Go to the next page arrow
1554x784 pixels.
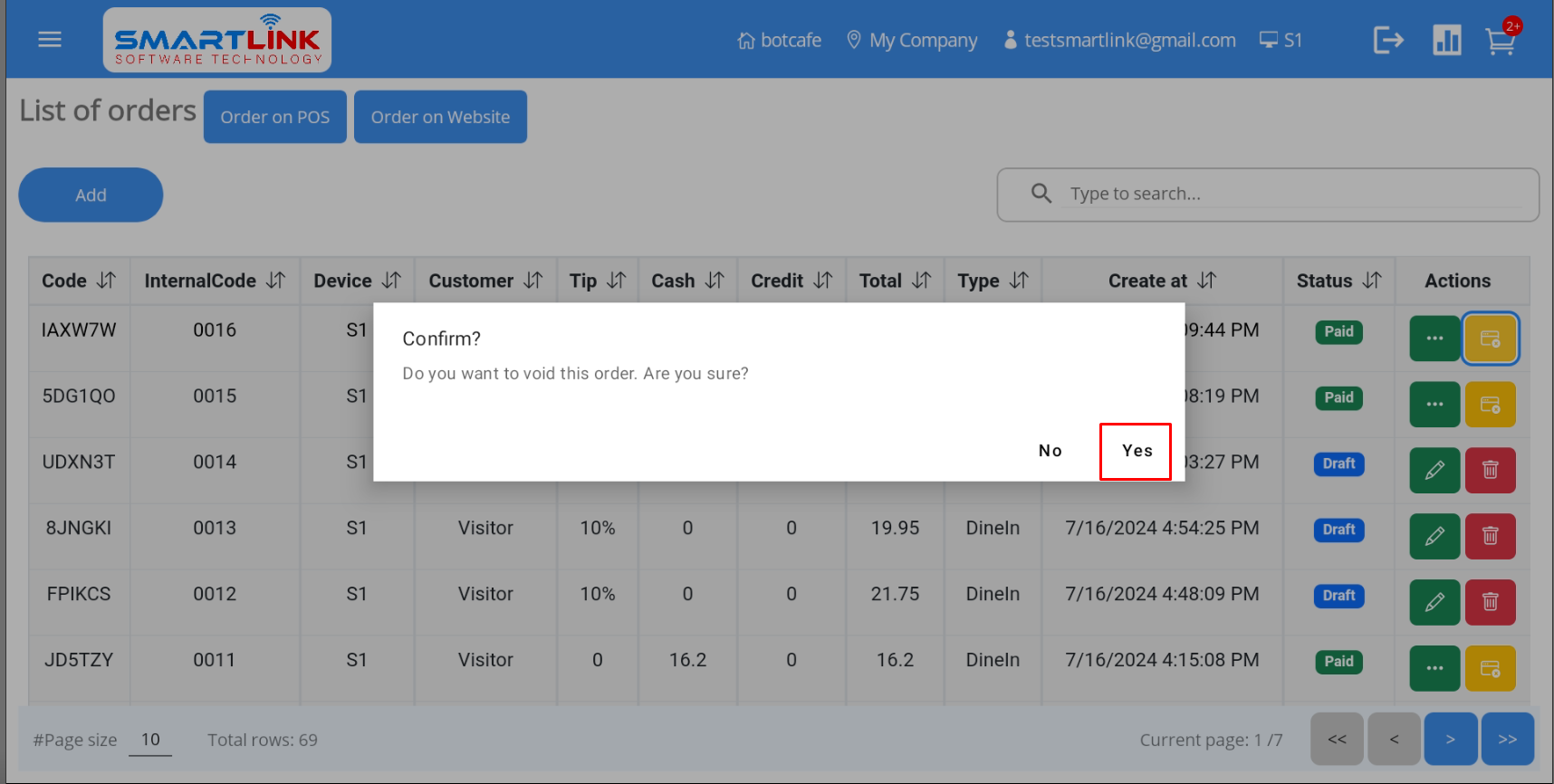click(x=1450, y=740)
